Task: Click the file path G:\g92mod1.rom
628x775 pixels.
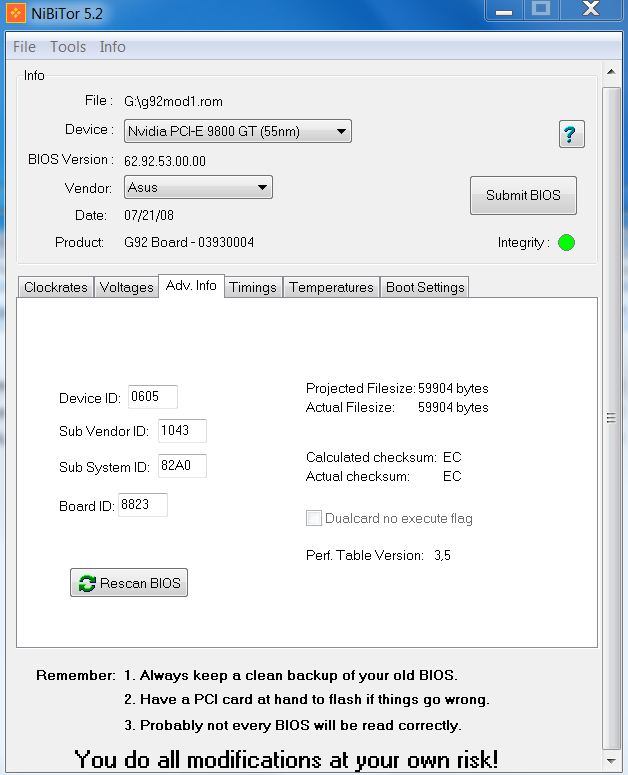Action: click(173, 101)
